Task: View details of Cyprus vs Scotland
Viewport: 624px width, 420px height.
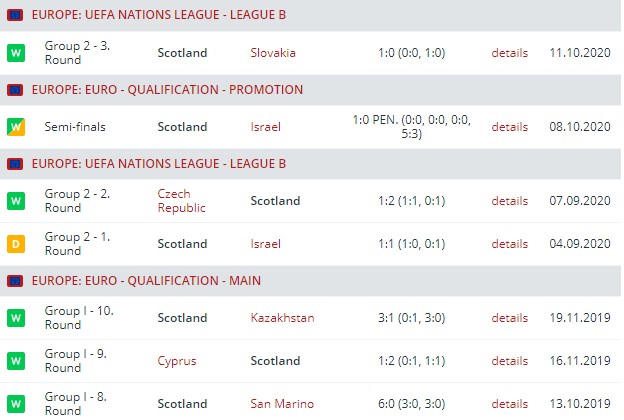Action: coord(509,361)
